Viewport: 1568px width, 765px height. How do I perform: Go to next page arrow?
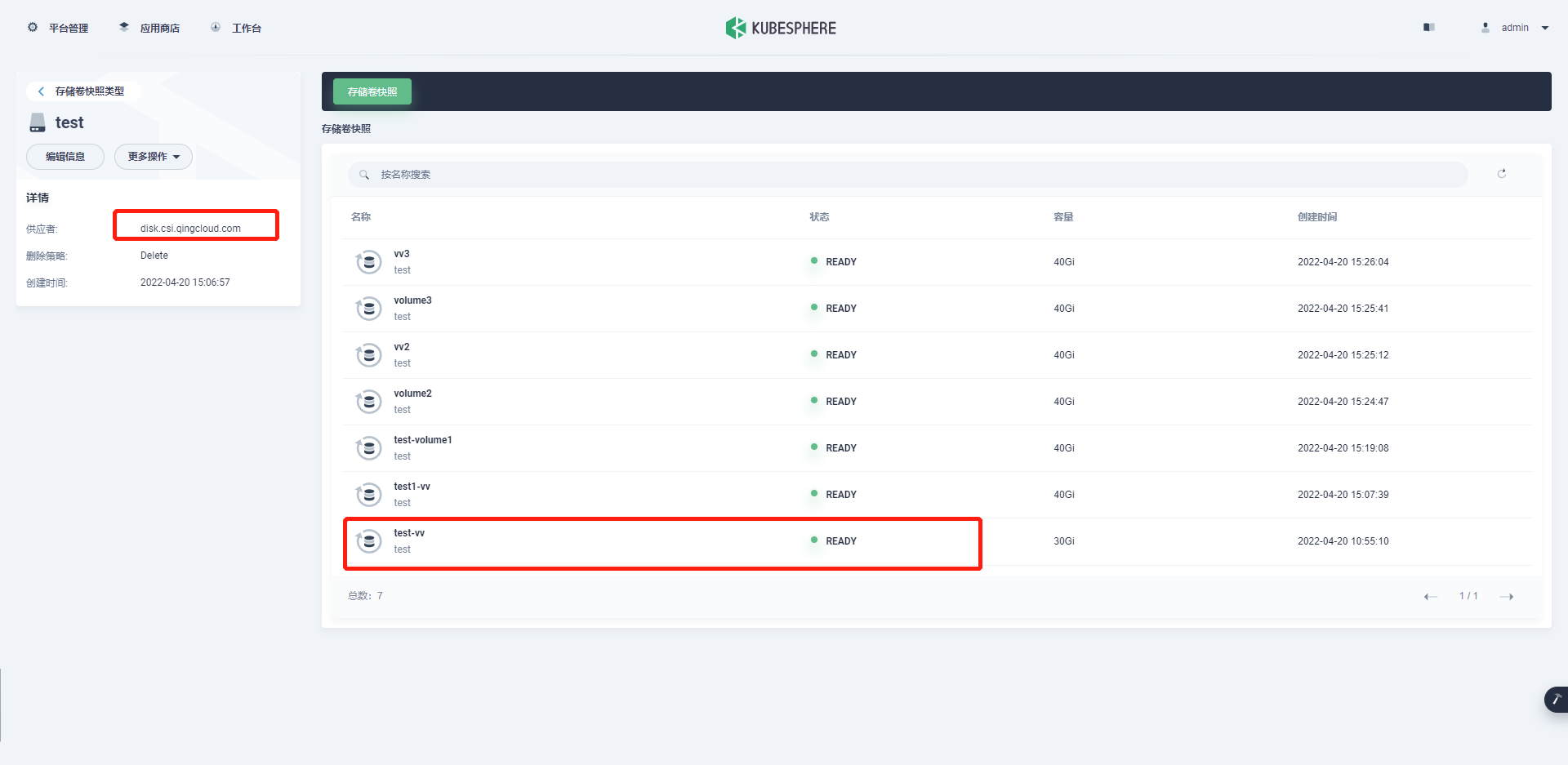[x=1507, y=597]
